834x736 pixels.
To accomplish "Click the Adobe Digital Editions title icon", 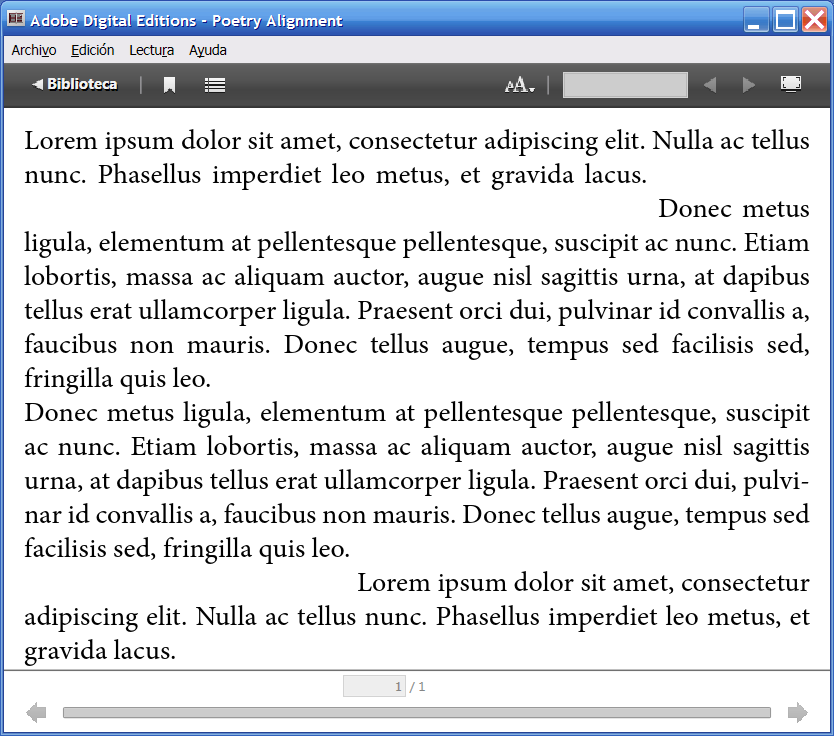I will click(x=16, y=19).
